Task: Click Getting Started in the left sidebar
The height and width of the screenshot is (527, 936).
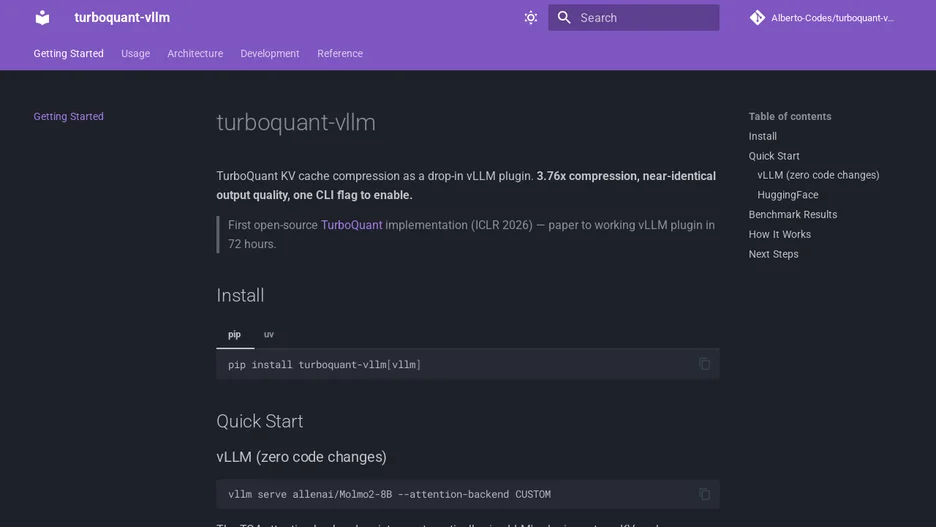Action: click(x=69, y=116)
